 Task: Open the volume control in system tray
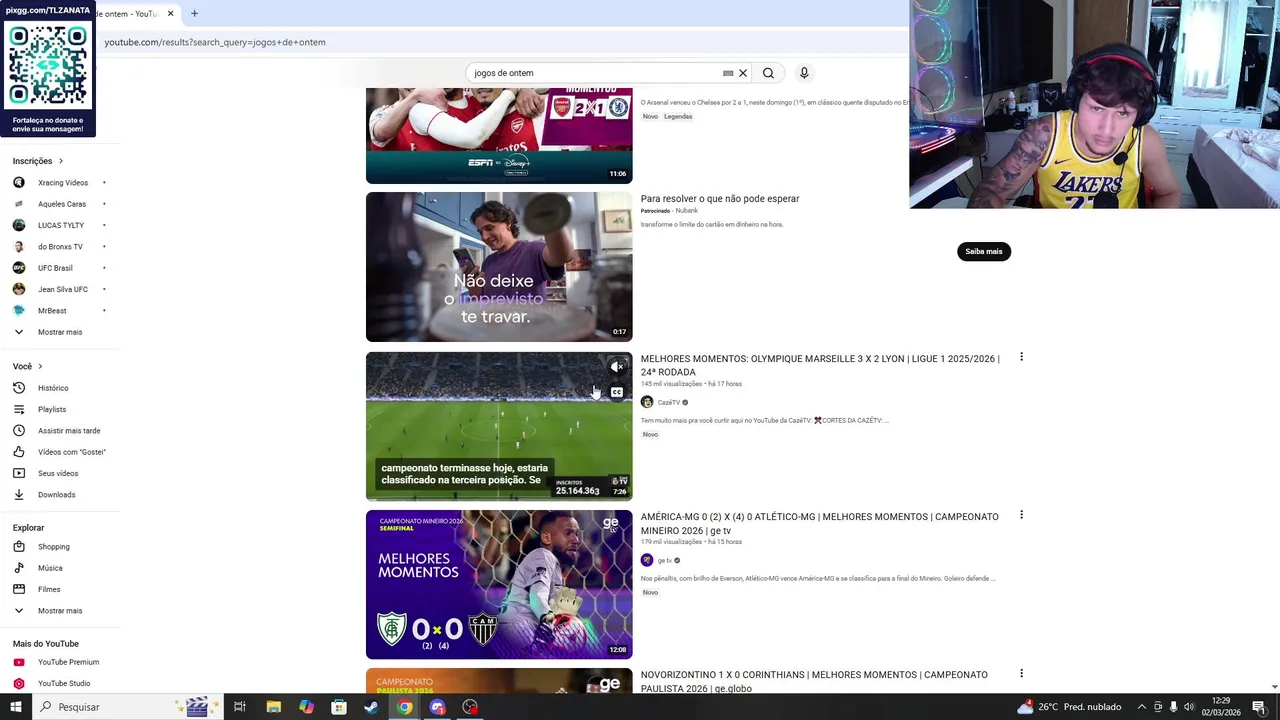coord(1190,707)
